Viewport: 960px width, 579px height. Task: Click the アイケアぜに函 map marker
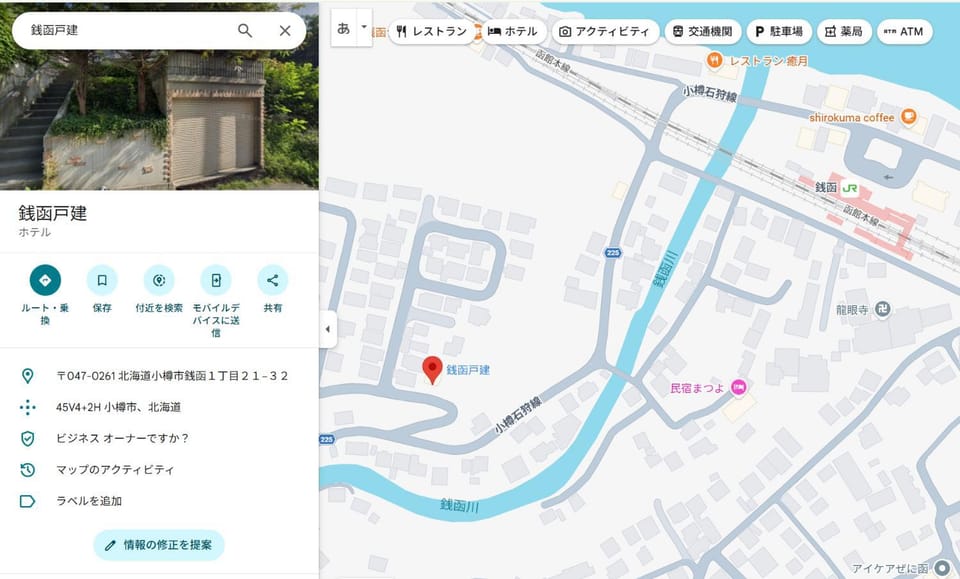pyautogui.click(x=942, y=569)
